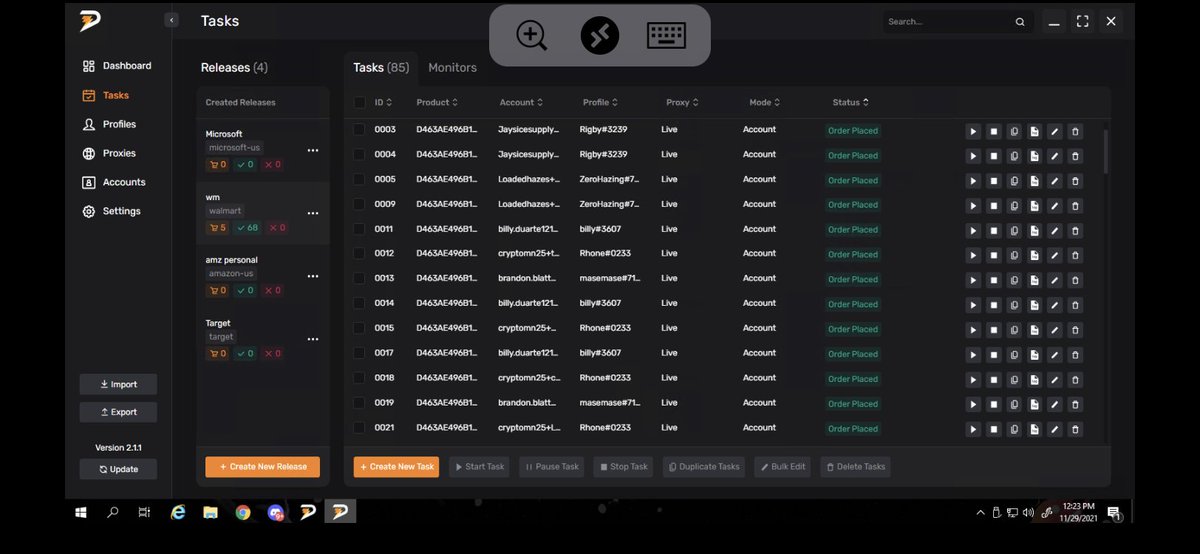Sort the table by the Status column
Screen dimensions: 1200x554
850,102
